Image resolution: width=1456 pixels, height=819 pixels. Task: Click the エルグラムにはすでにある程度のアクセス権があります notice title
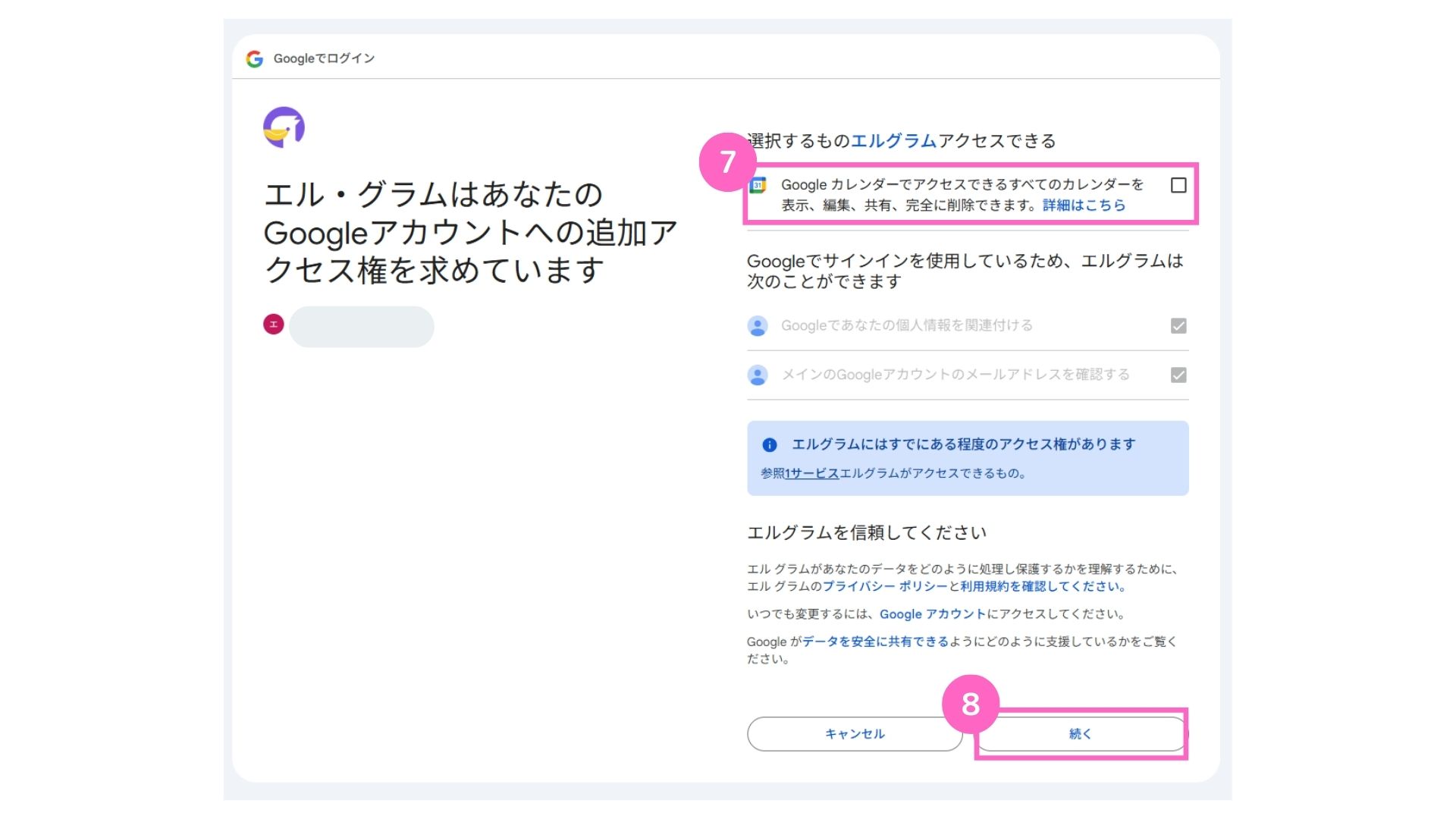963,444
